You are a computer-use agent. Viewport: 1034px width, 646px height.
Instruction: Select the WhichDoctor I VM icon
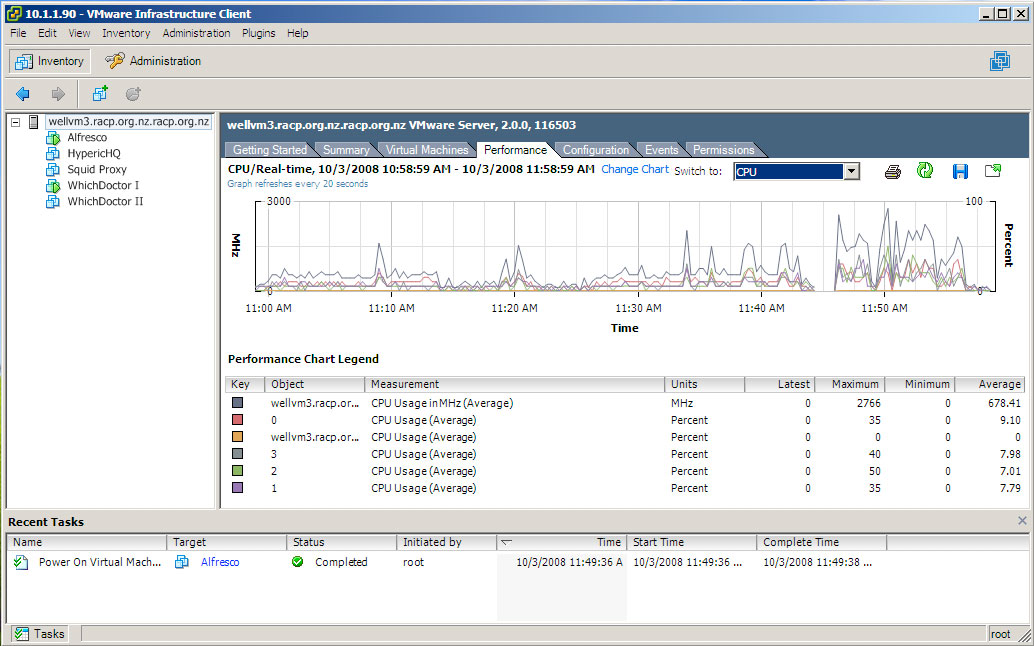(53, 186)
